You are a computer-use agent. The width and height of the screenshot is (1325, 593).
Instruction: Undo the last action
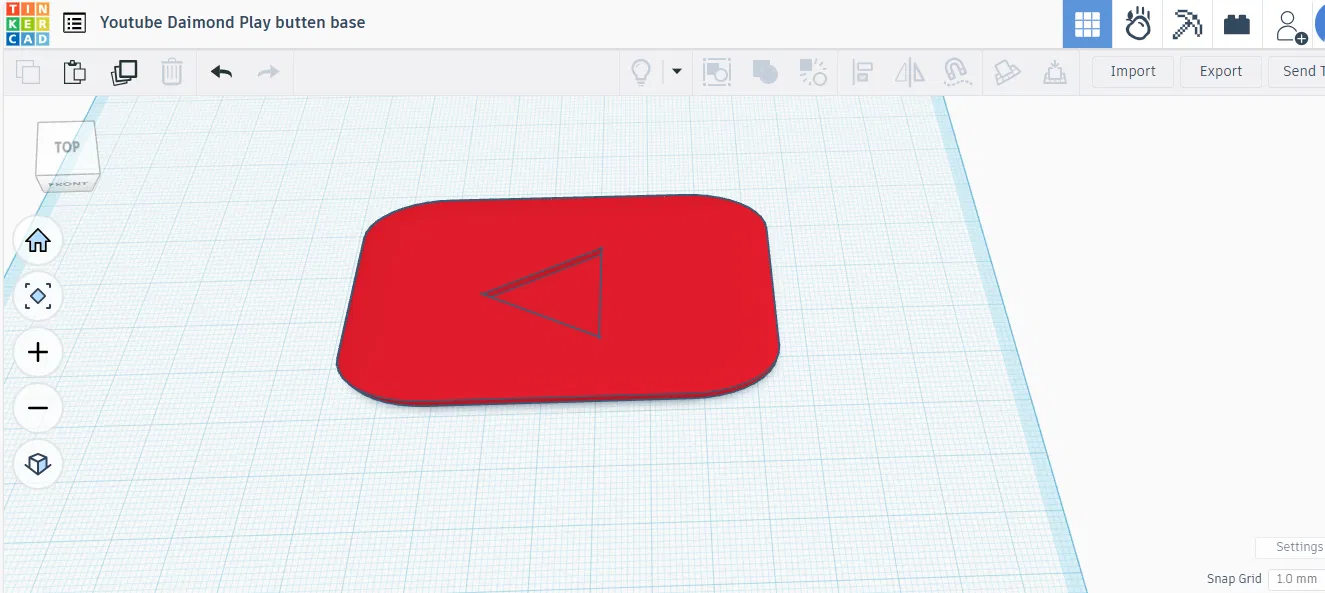[x=221, y=71]
